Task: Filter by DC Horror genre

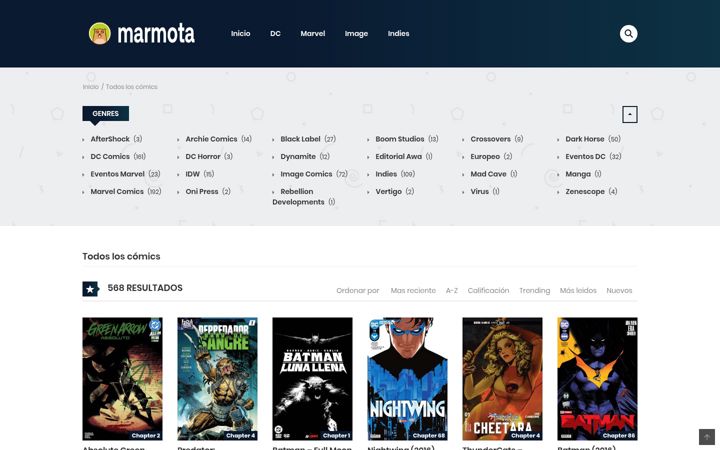Action: coord(203,156)
